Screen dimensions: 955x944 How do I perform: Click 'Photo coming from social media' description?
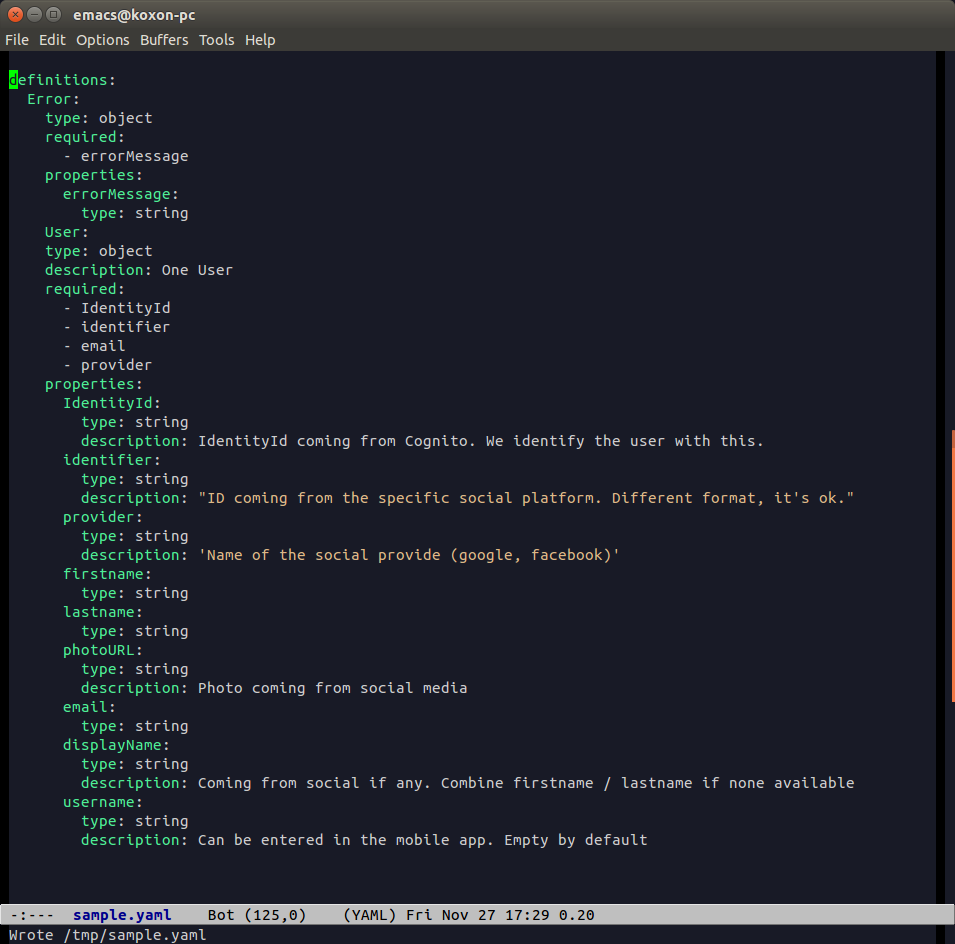[x=333, y=688]
